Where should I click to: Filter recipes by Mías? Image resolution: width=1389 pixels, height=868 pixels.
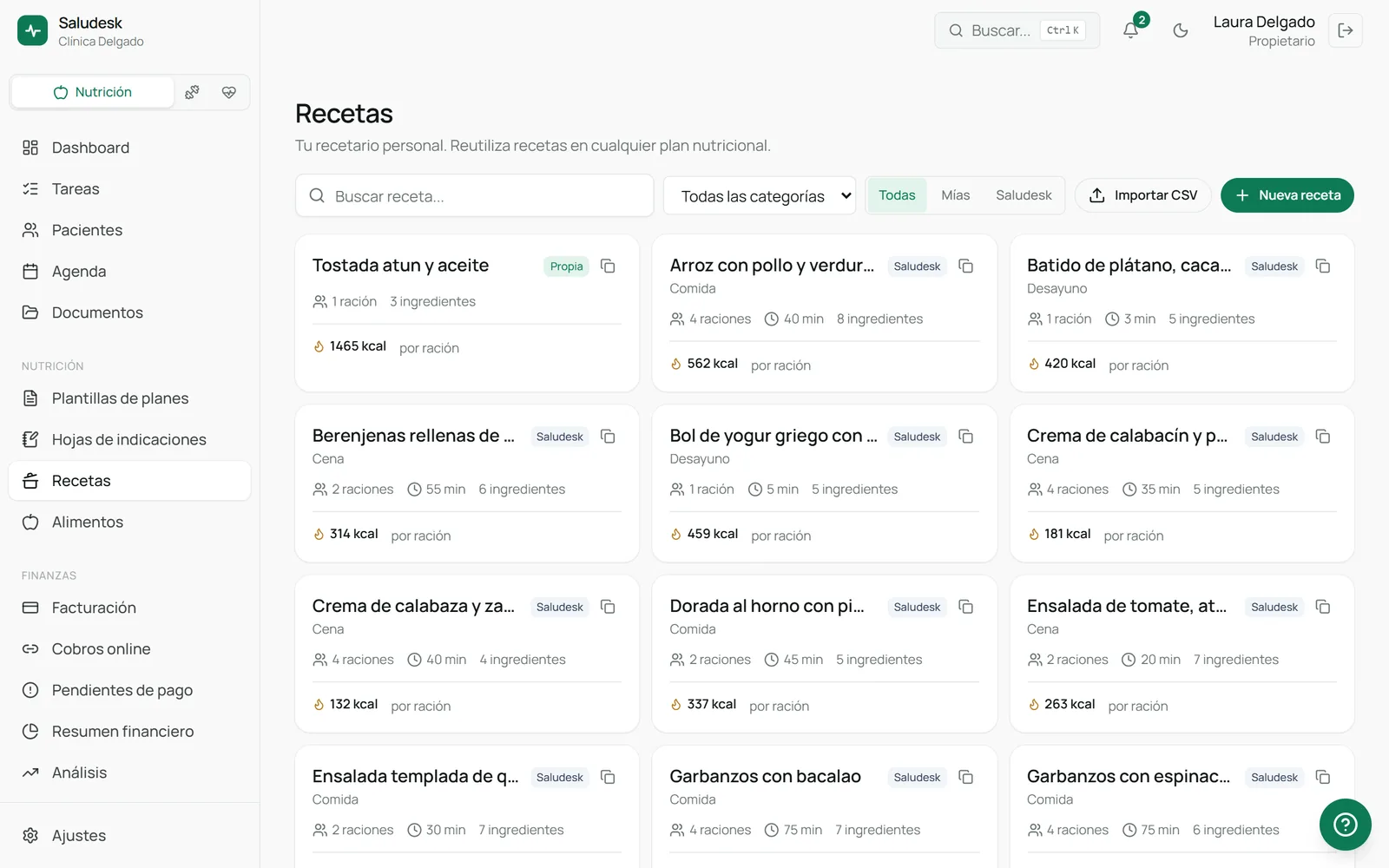[955, 195]
